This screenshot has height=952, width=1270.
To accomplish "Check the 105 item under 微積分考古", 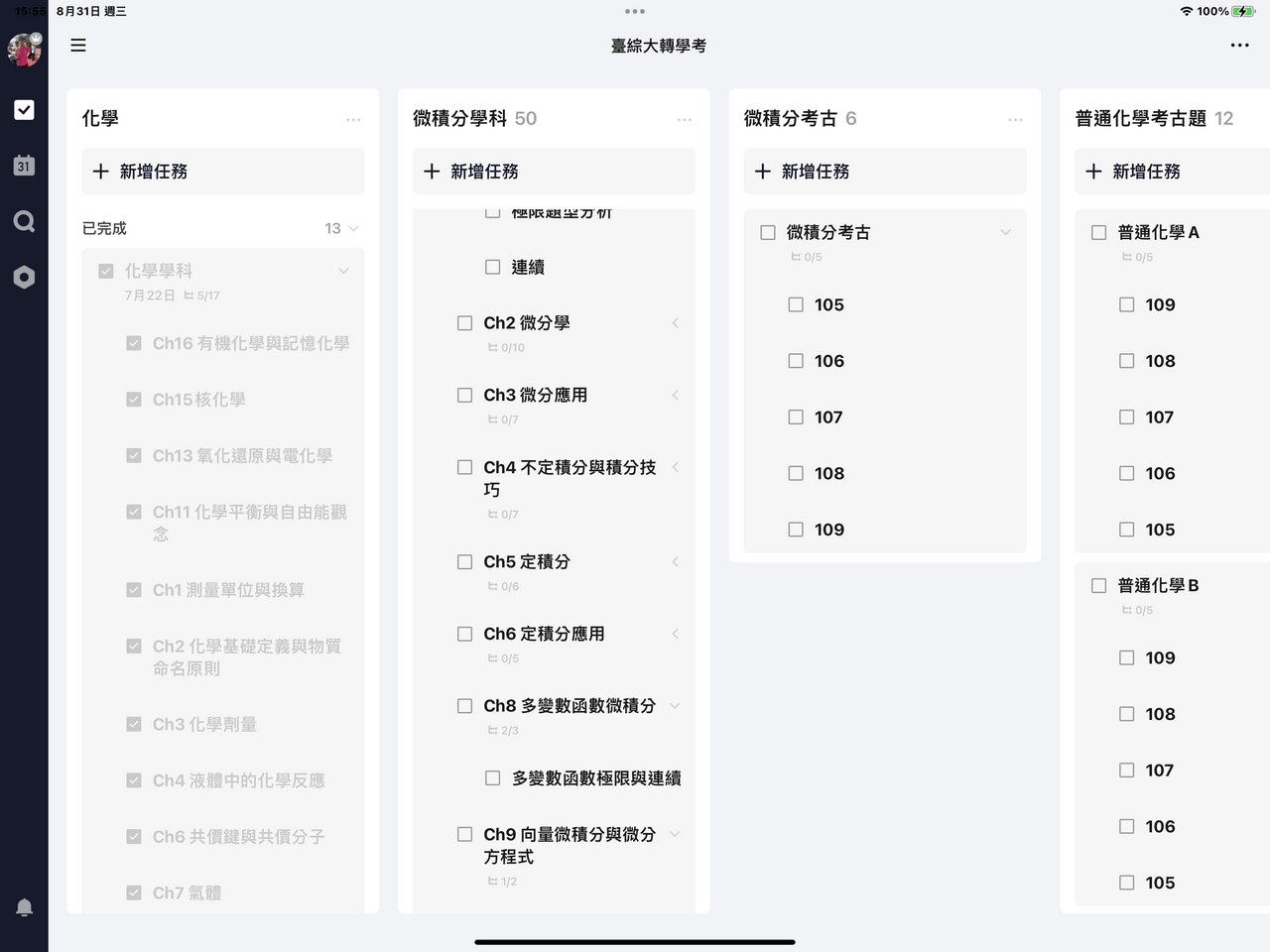I will tap(796, 304).
